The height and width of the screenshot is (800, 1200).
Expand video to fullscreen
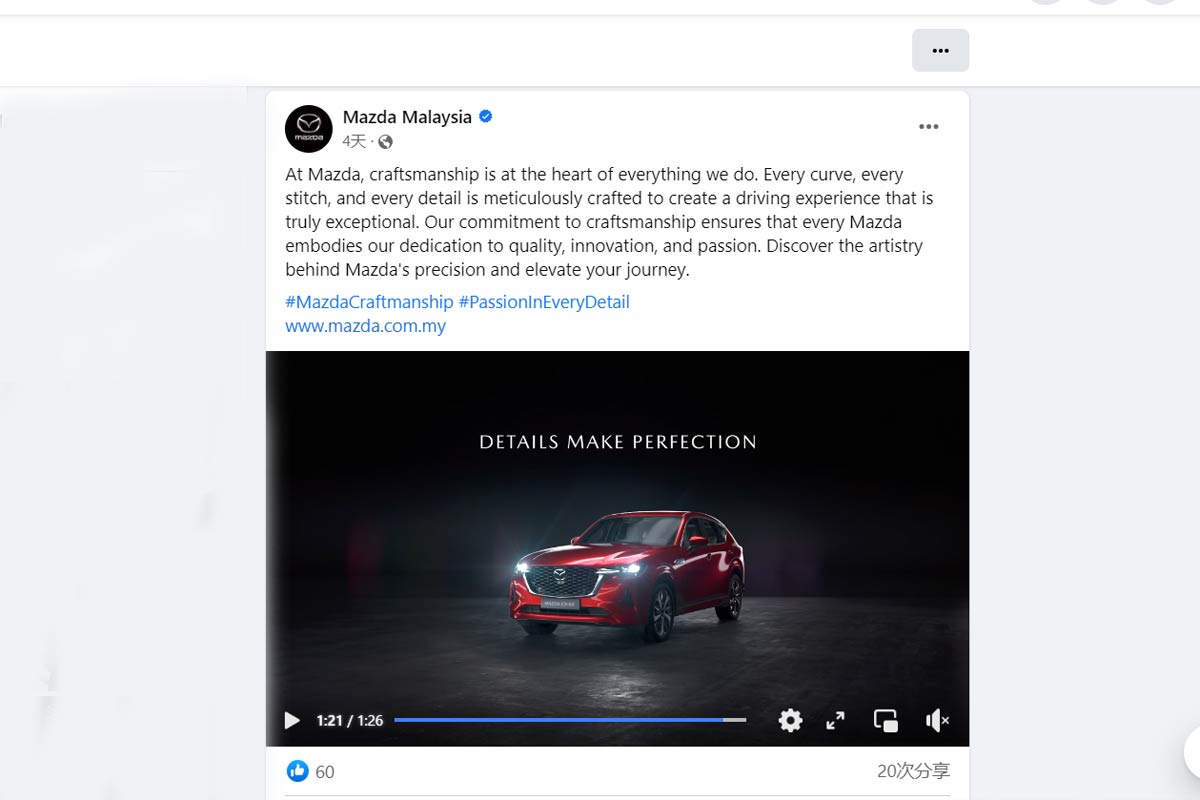(x=836, y=720)
